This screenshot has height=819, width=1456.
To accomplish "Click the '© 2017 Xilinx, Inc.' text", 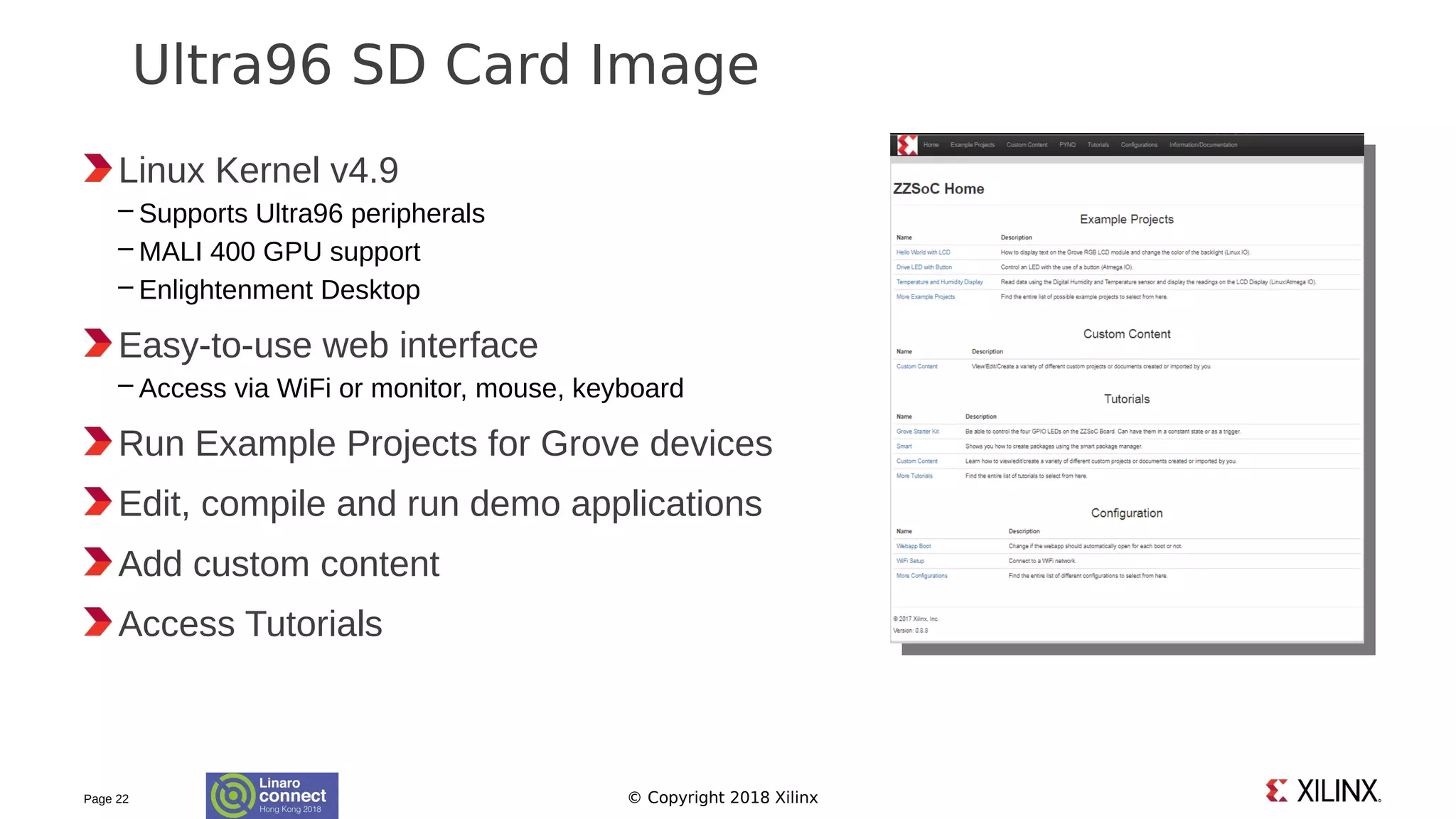I will pyautogui.click(x=916, y=619).
